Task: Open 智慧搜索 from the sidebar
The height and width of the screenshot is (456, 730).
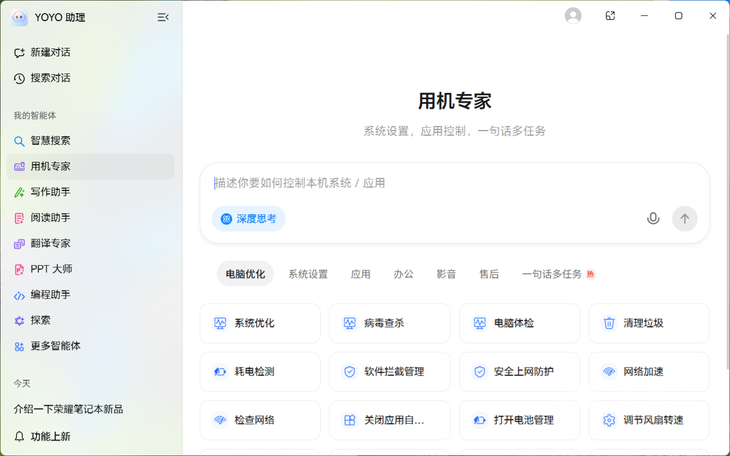Action: click(x=50, y=141)
